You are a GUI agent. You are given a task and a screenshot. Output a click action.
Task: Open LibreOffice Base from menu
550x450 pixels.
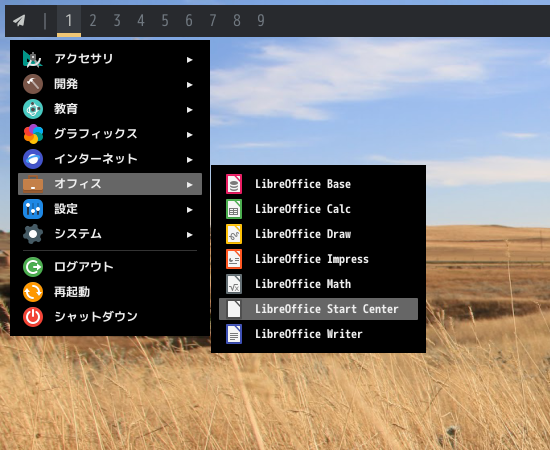tap(318, 184)
